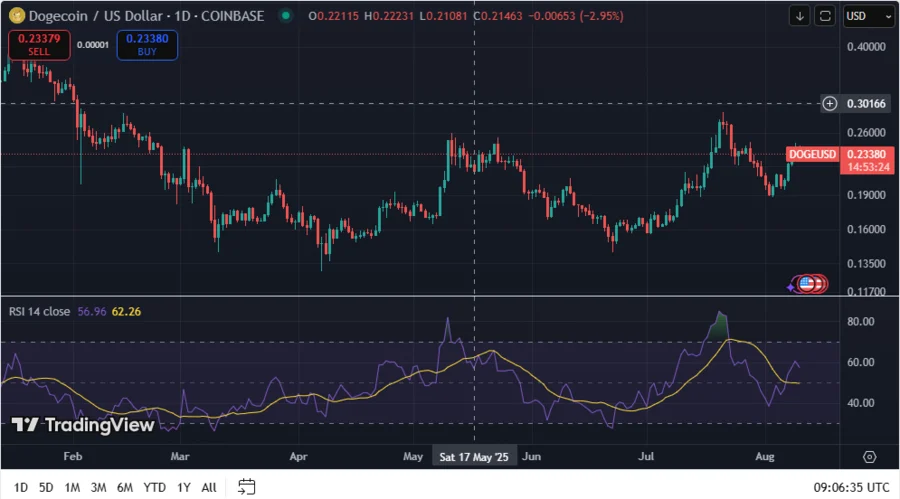The image size is (900, 499).
Task: Click the 09:06:35 UTC timezone clock
Action: [x=851, y=488]
